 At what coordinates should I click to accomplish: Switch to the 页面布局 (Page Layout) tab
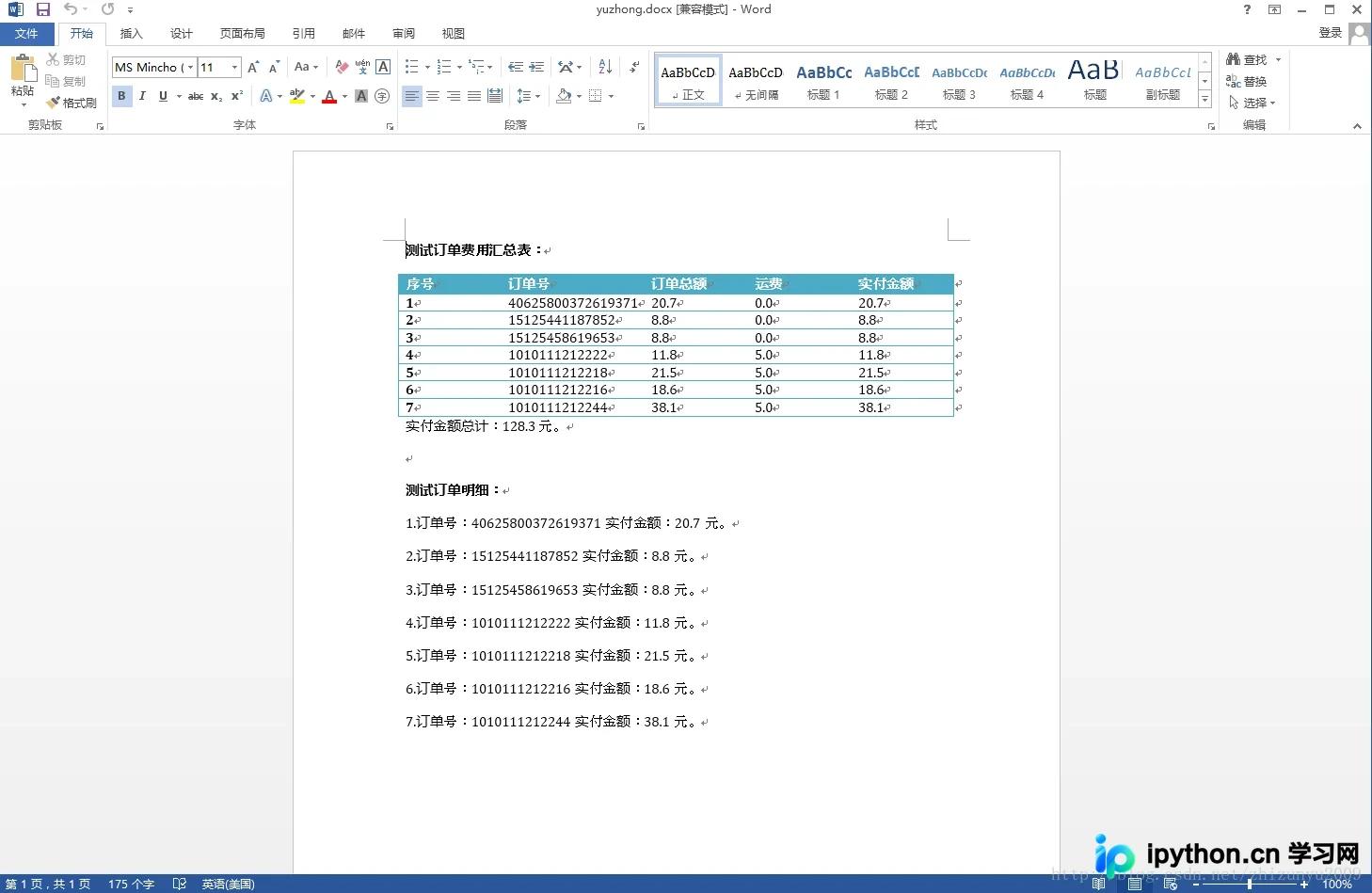243,34
